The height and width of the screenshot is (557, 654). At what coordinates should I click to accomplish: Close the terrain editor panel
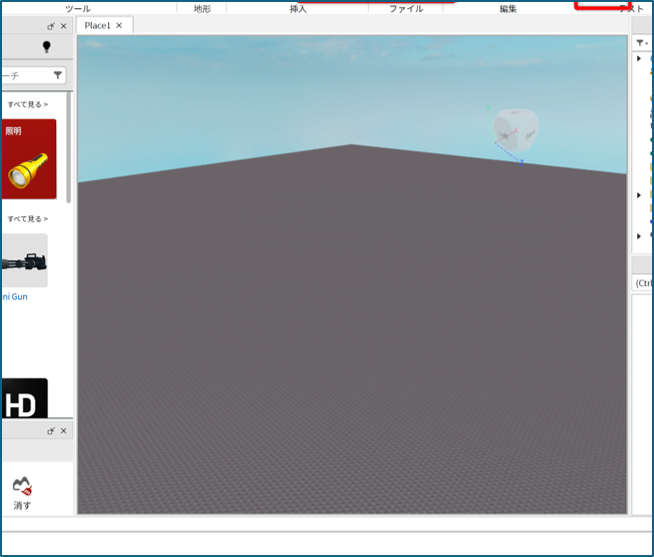[64, 431]
